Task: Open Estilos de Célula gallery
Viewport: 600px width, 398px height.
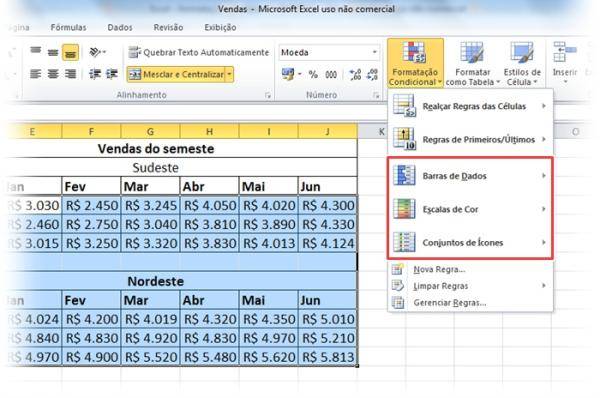Action: click(x=522, y=63)
